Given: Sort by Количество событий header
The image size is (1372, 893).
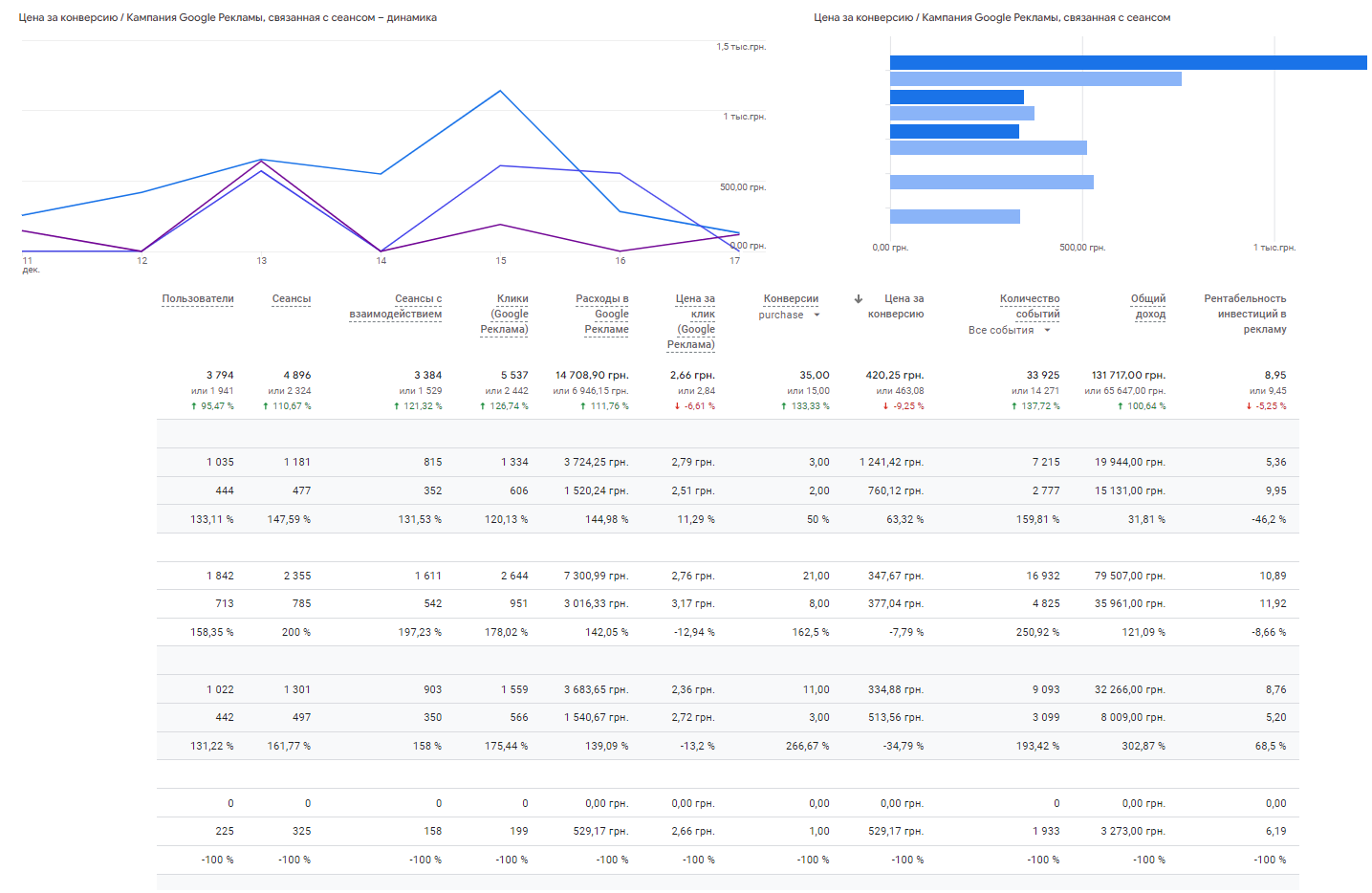Looking at the screenshot, I should coord(1030,306).
